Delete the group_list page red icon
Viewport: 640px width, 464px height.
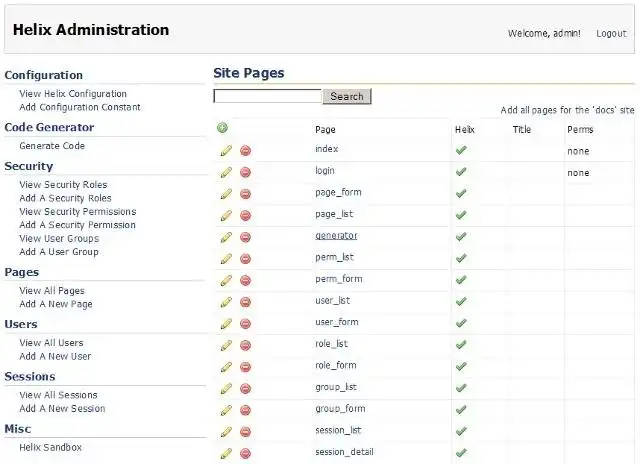(245, 389)
